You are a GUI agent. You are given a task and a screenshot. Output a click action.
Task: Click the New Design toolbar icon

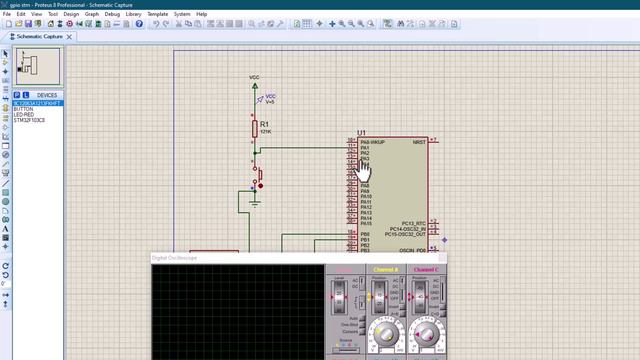(9, 24)
